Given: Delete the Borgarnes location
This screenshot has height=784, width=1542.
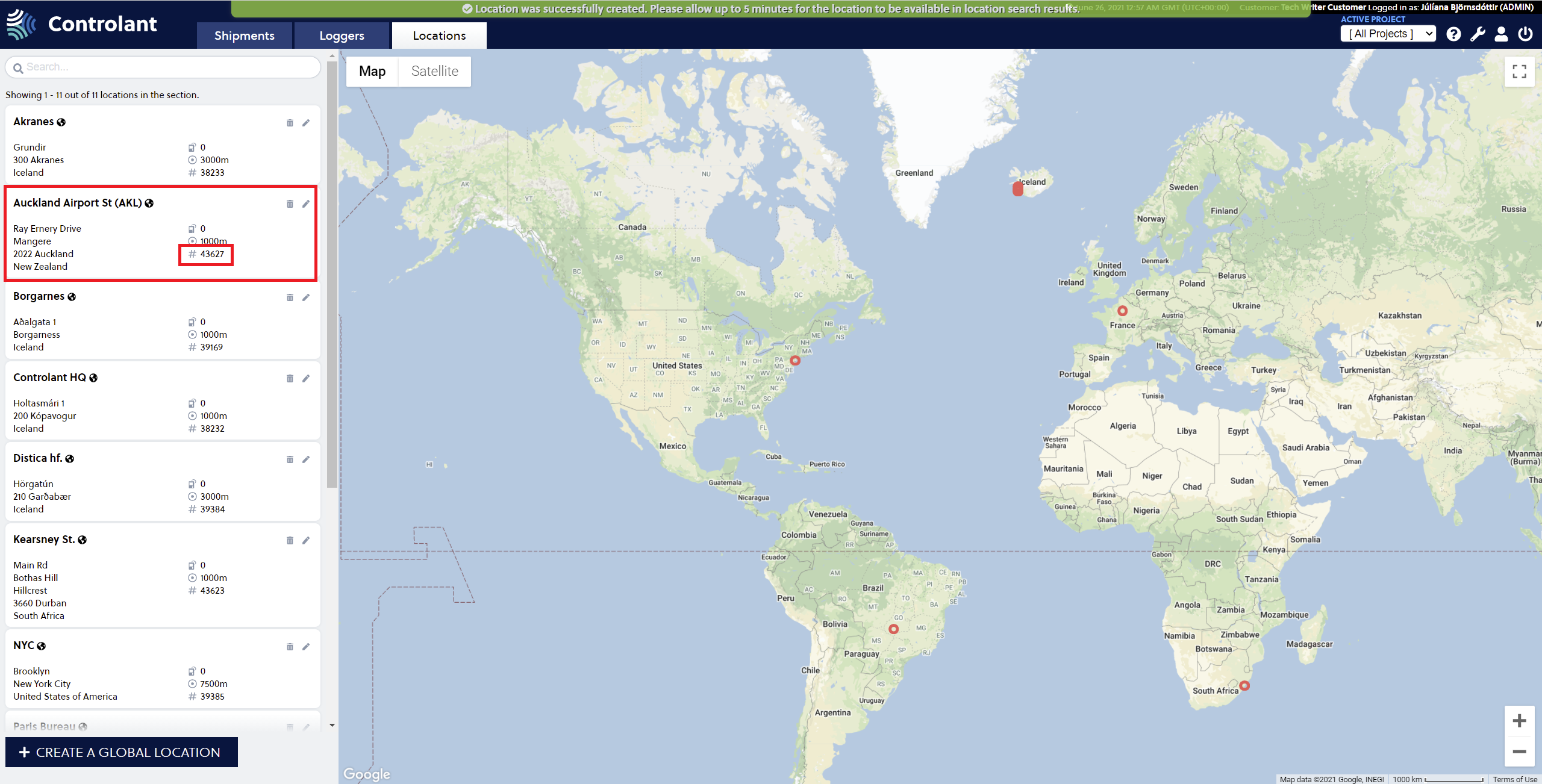Looking at the screenshot, I should coord(290,297).
